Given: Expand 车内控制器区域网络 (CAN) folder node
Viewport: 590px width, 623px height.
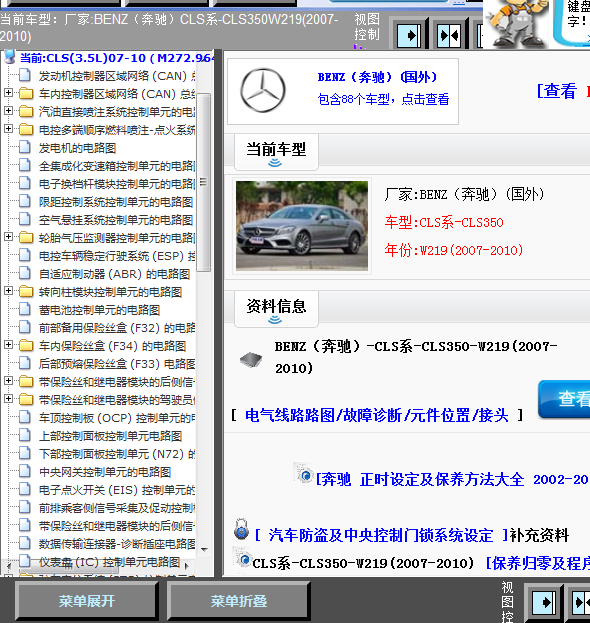Looking at the screenshot, I should tap(8, 93).
